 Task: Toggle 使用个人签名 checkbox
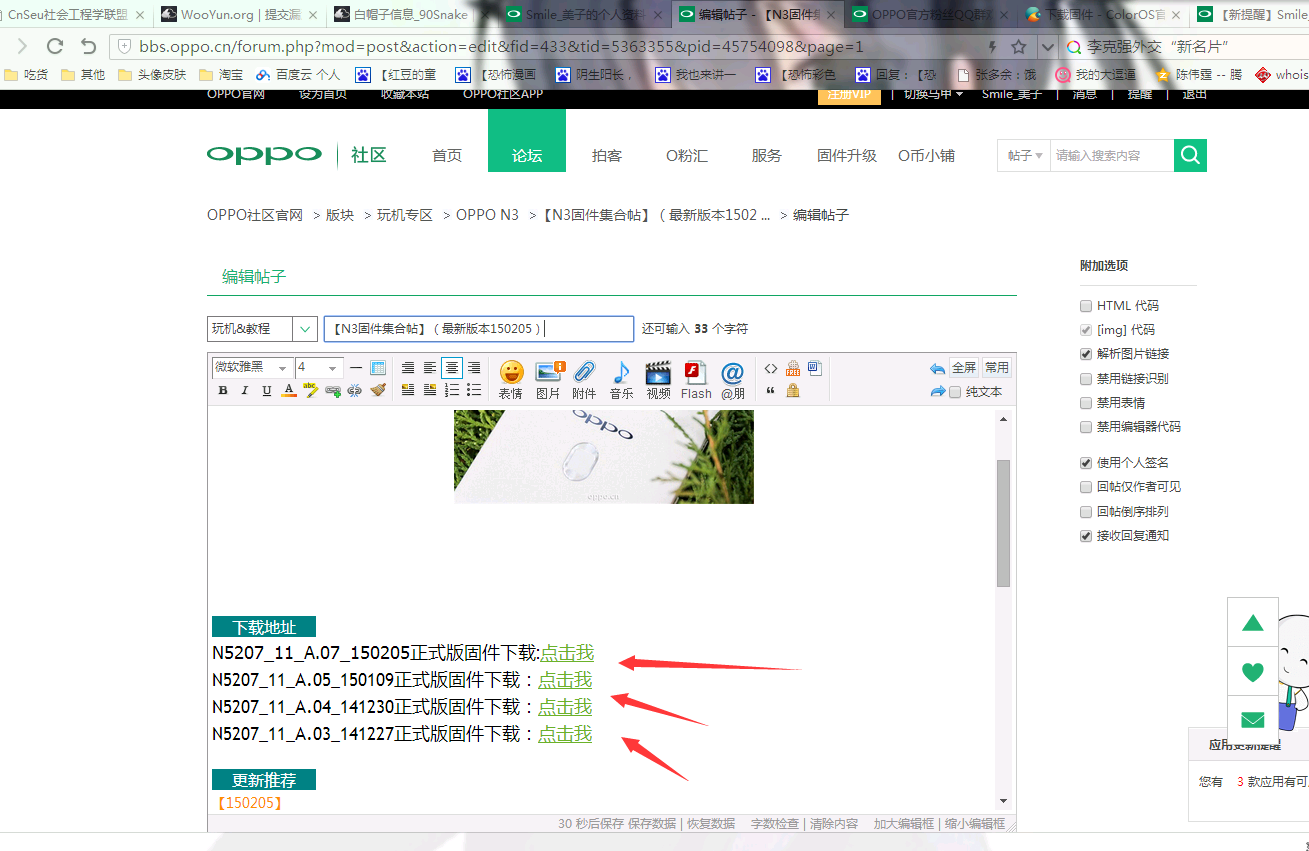[1086, 463]
